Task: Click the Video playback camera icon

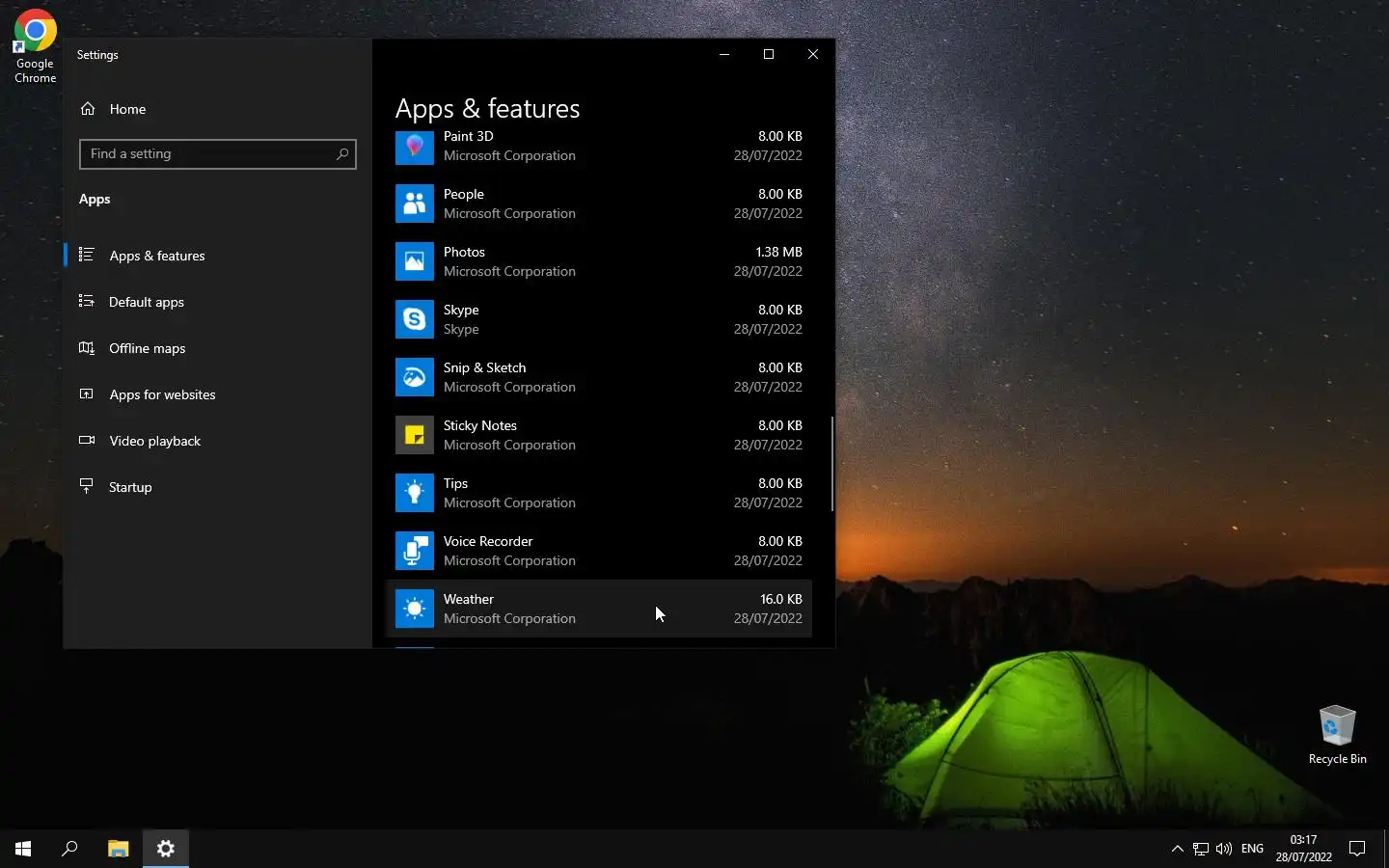Action: tap(87, 440)
